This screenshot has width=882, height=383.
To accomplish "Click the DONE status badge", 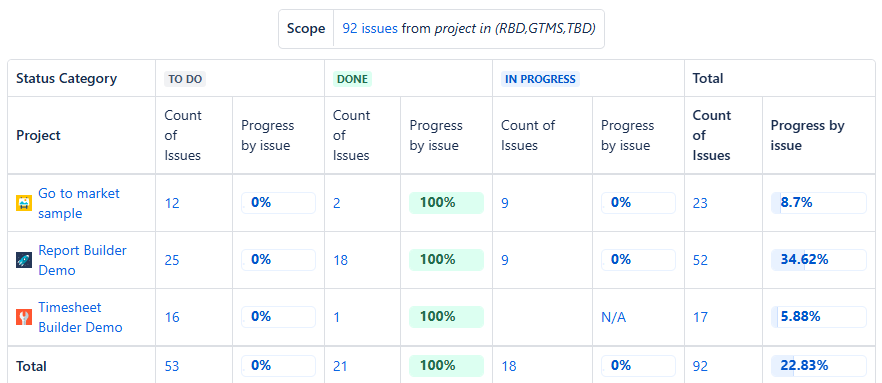I will tap(353, 79).
